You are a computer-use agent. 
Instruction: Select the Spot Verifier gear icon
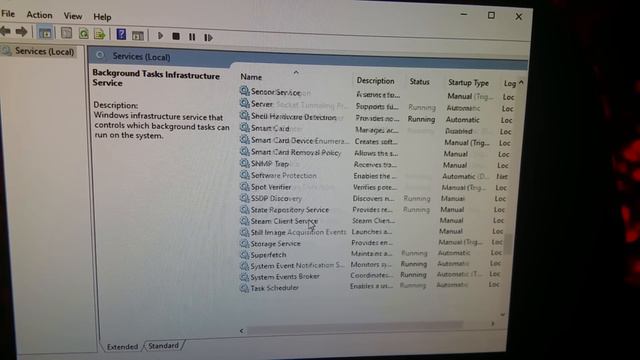point(244,187)
